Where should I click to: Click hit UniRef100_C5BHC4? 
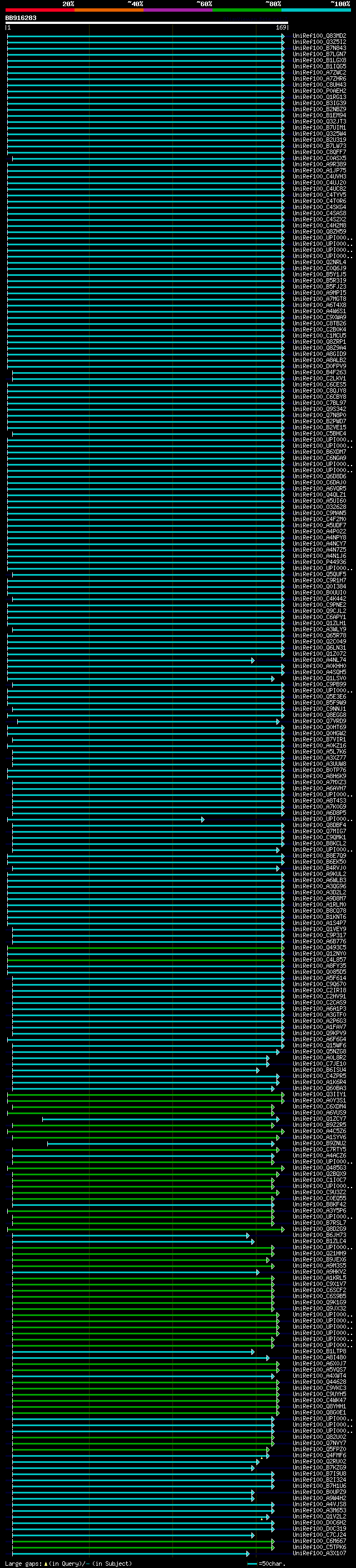[319, 433]
